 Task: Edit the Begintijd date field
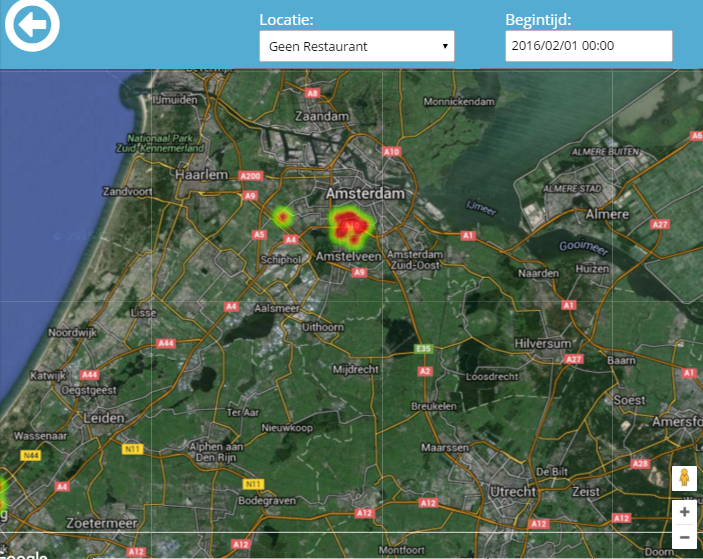tap(589, 46)
